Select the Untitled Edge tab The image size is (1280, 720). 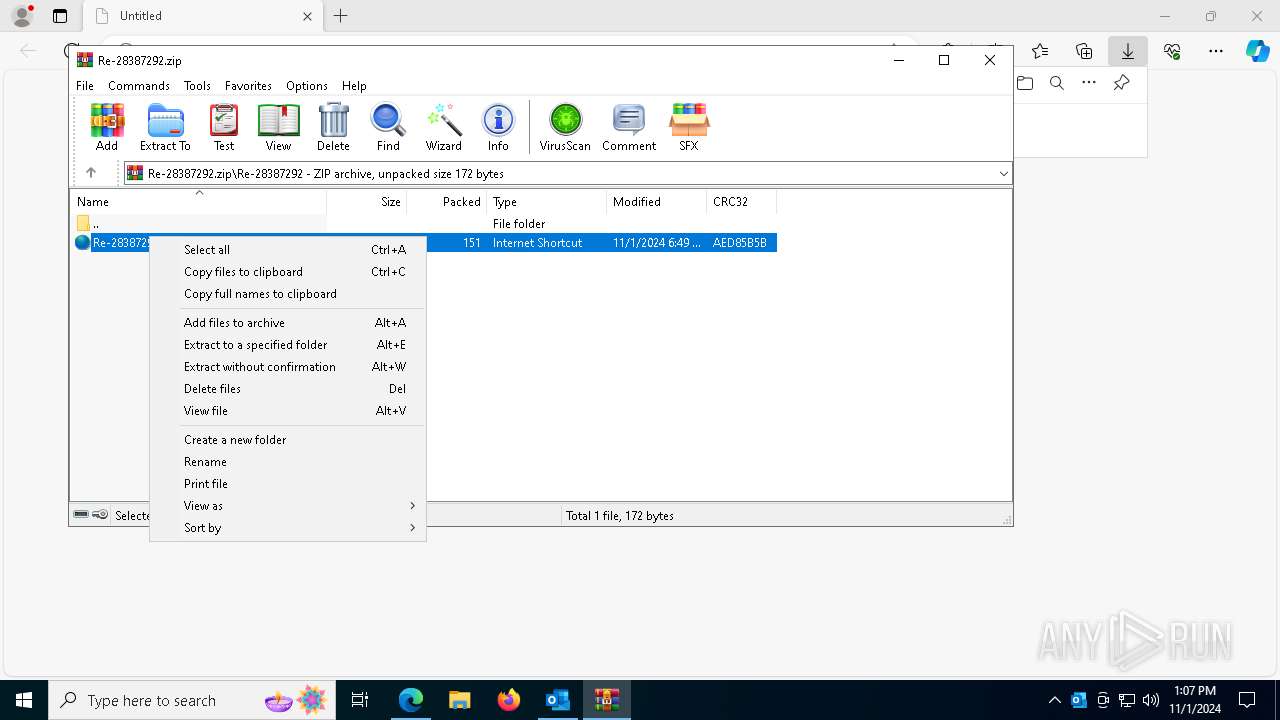[x=201, y=16]
